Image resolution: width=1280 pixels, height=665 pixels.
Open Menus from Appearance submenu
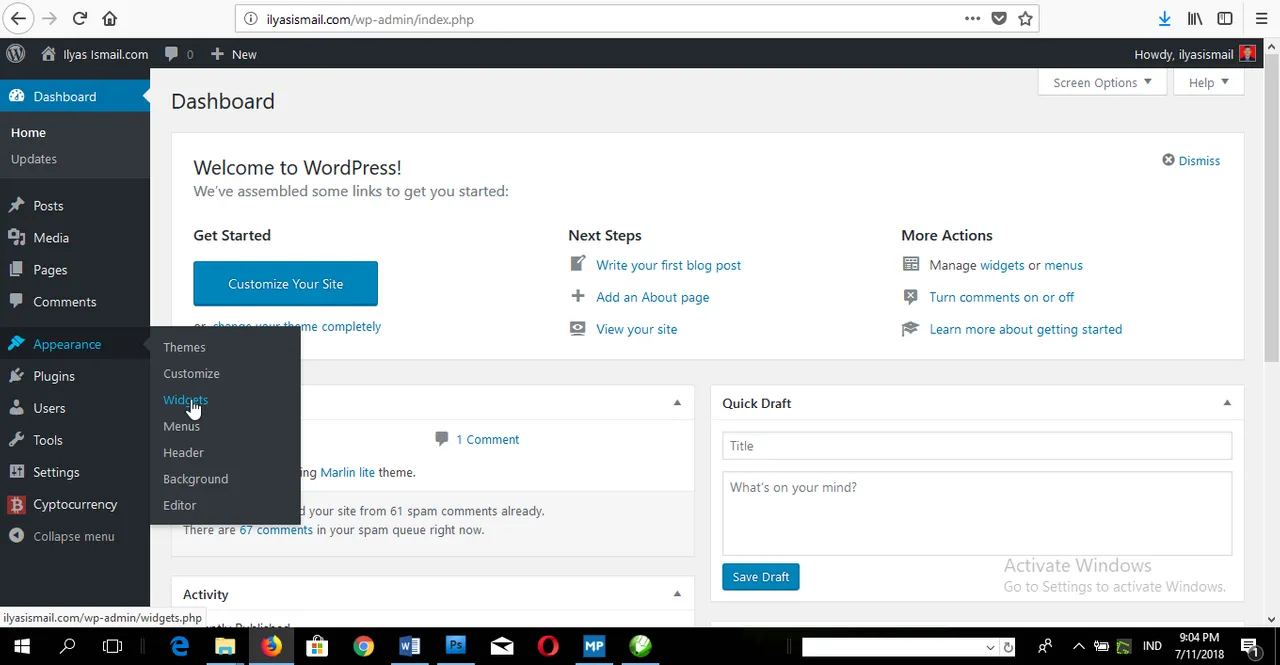click(x=181, y=426)
